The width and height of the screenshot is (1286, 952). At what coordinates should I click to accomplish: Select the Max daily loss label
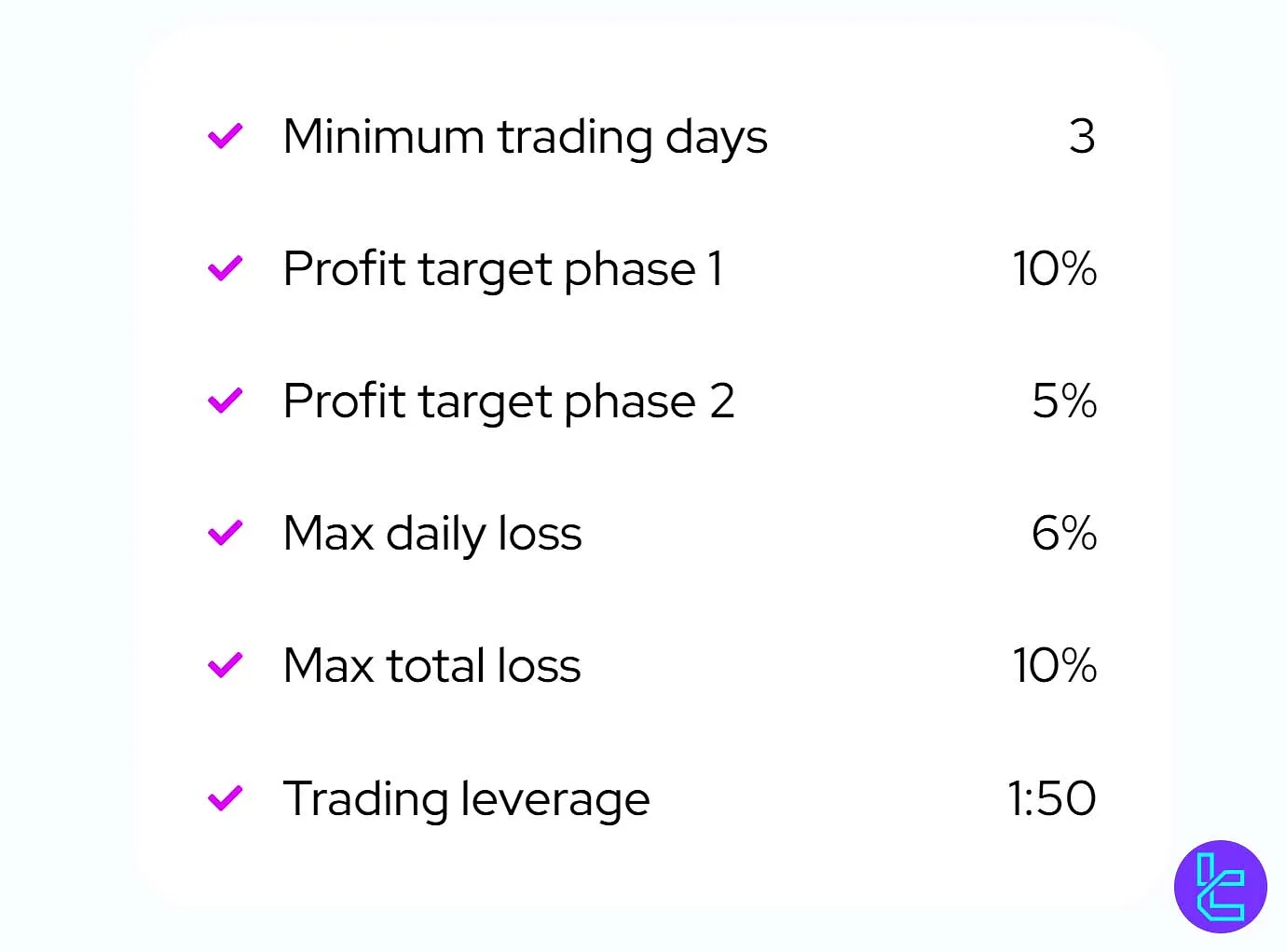pyautogui.click(x=432, y=534)
